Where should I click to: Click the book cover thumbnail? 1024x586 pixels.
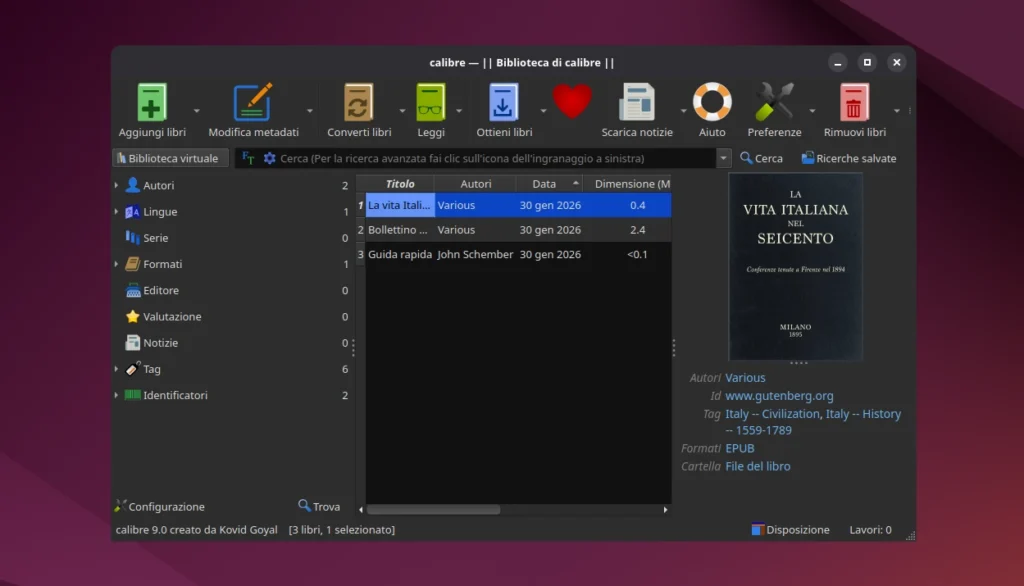click(x=796, y=266)
